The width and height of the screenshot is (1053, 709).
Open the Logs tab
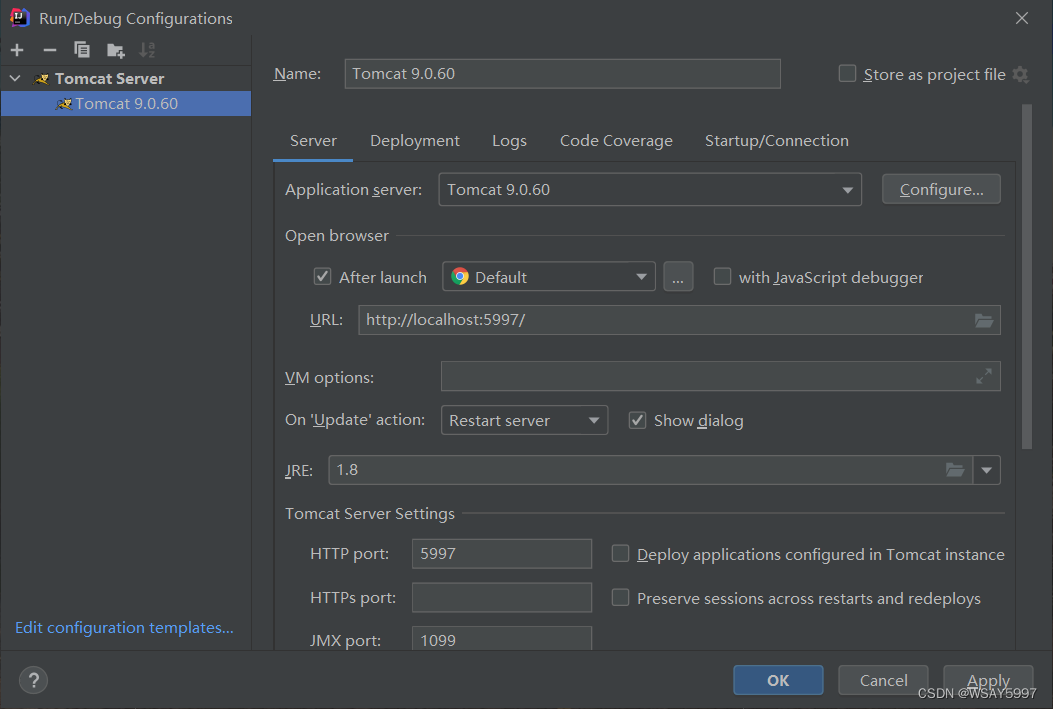point(509,141)
